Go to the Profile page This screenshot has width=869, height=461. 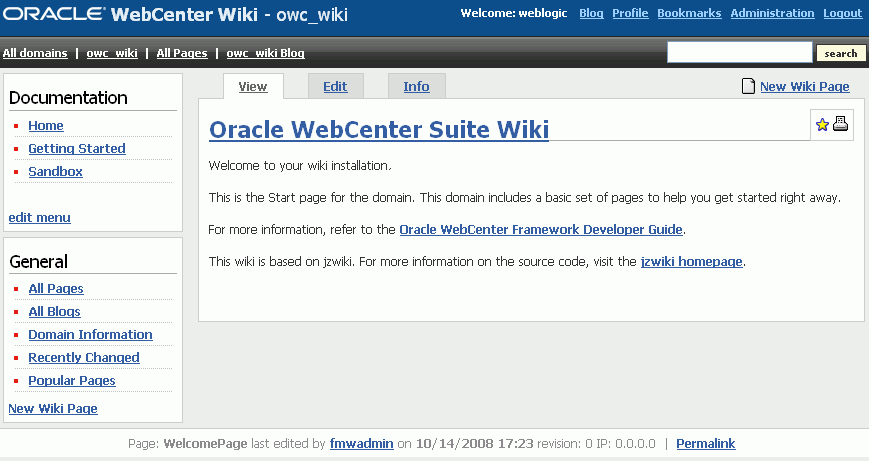pos(630,13)
